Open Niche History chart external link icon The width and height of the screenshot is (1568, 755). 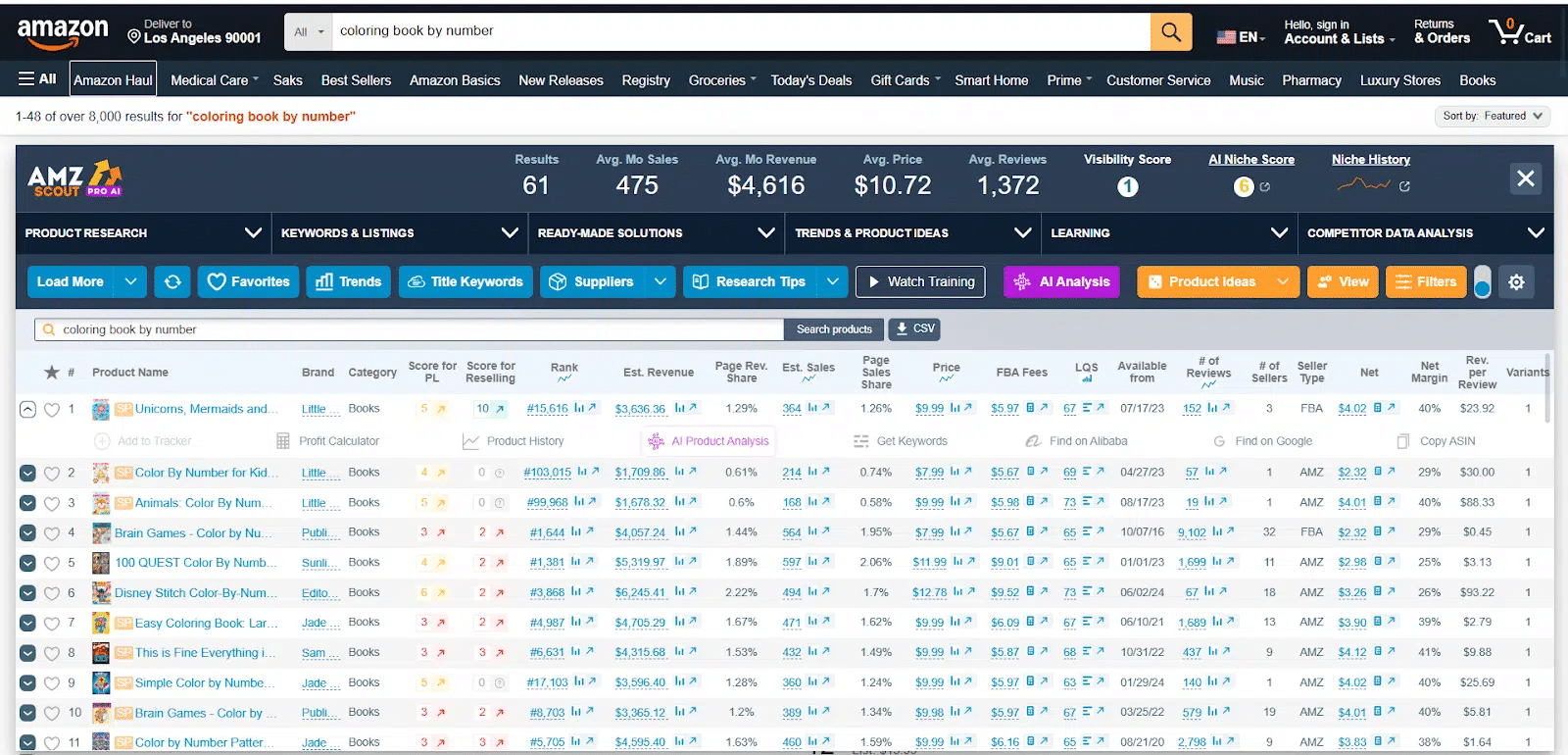[1404, 186]
